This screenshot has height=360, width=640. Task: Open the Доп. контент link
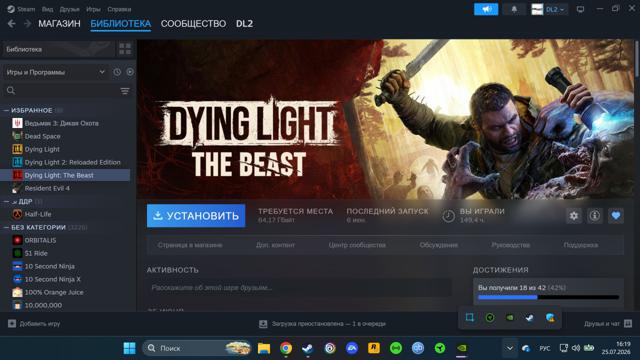[x=275, y=245]
